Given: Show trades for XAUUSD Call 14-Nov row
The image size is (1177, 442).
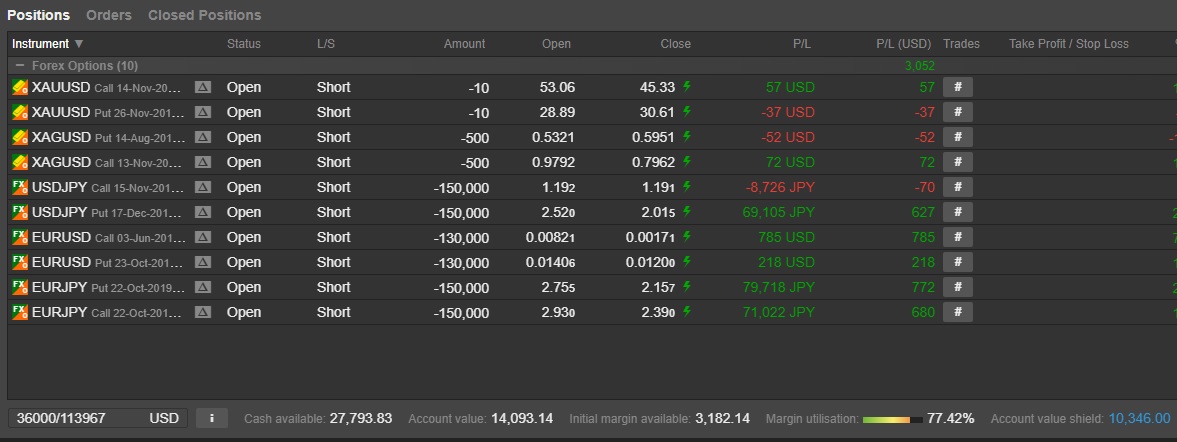Looking at the screenshot, I should [x=958, y=87].
